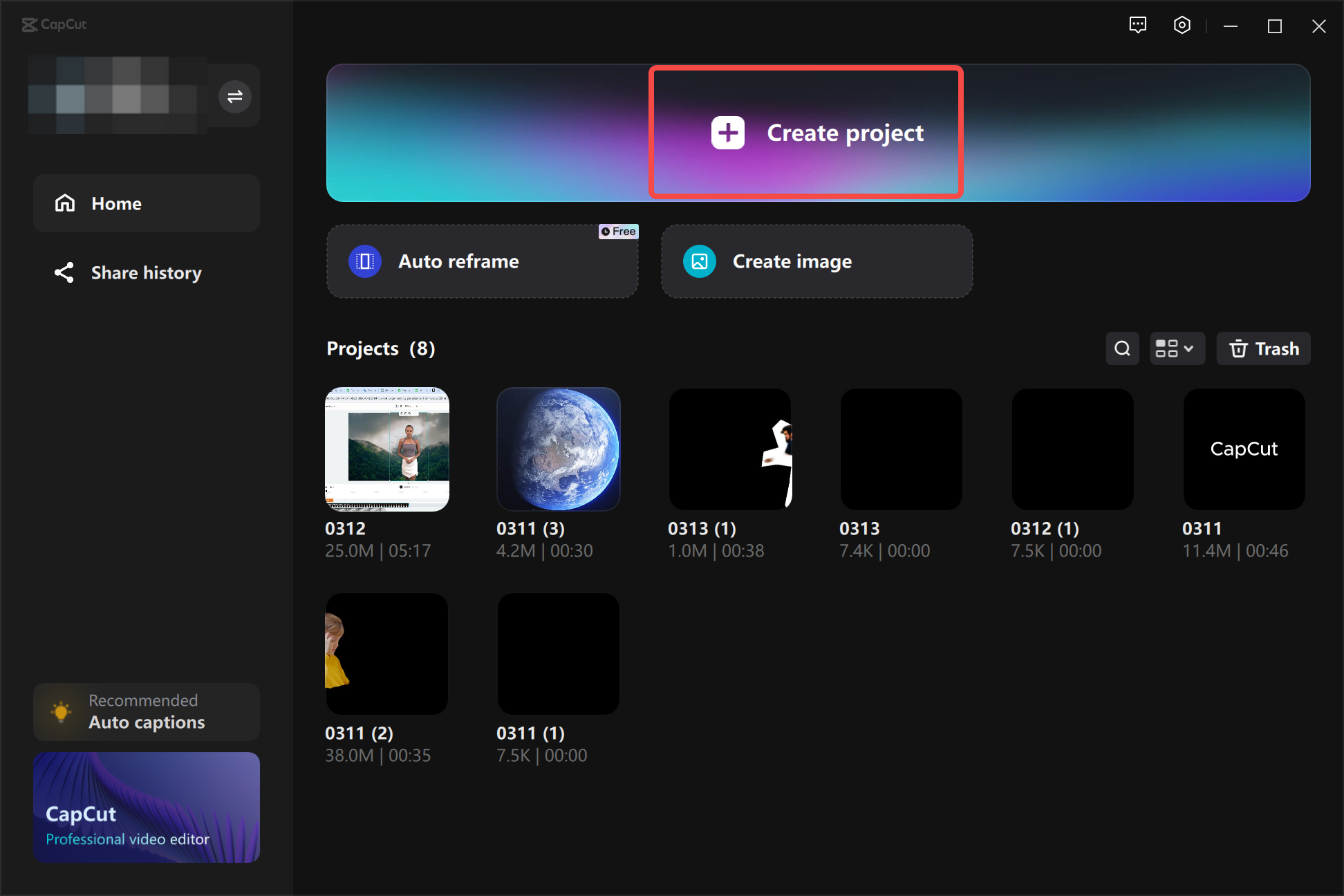Image resolution: width=1344 pixels, height=896 pixels.
Task: Select the Auto captions recommendation card
Action: 146,711
